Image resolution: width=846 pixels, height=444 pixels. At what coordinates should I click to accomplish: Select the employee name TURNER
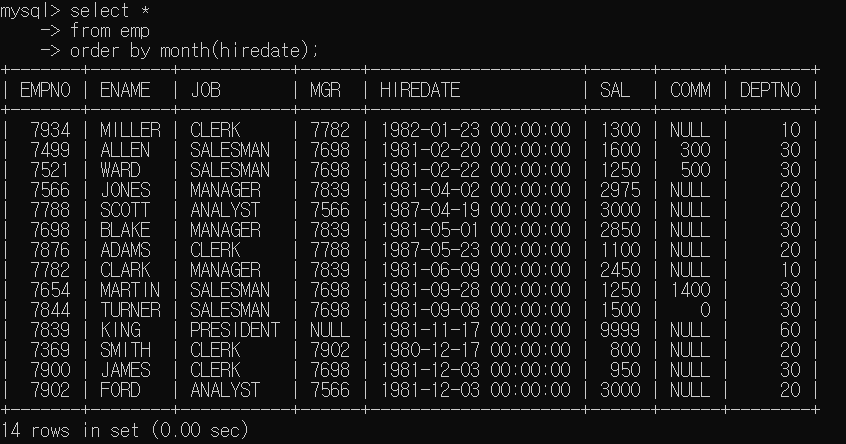130,310
